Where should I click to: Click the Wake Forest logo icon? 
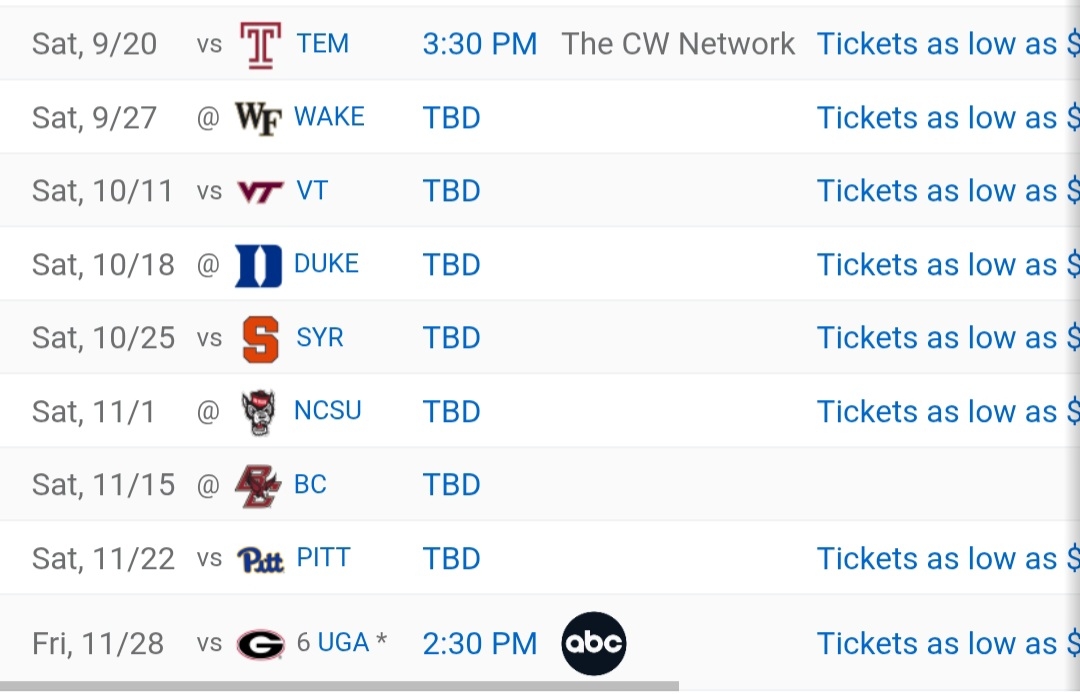[257, 118]
